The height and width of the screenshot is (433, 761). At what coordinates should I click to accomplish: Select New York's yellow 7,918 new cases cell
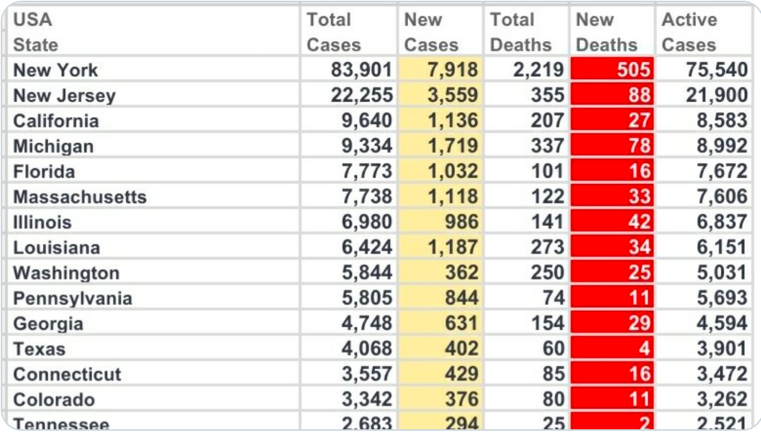pos(441,70)
